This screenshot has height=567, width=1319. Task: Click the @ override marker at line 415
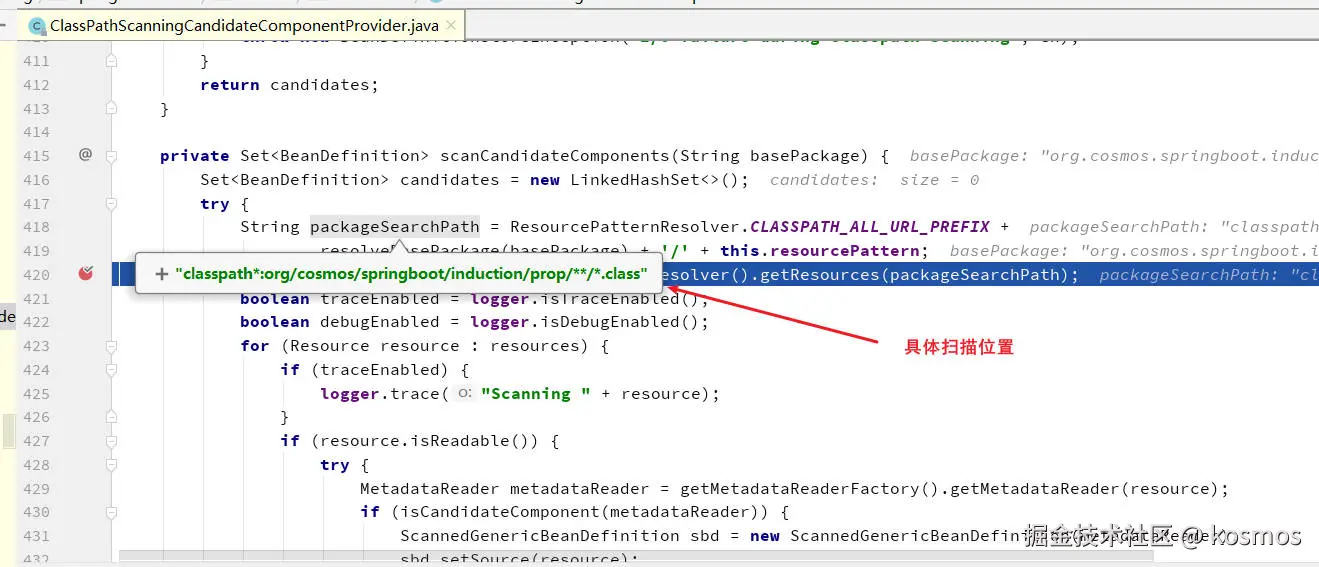pos(85,155)
